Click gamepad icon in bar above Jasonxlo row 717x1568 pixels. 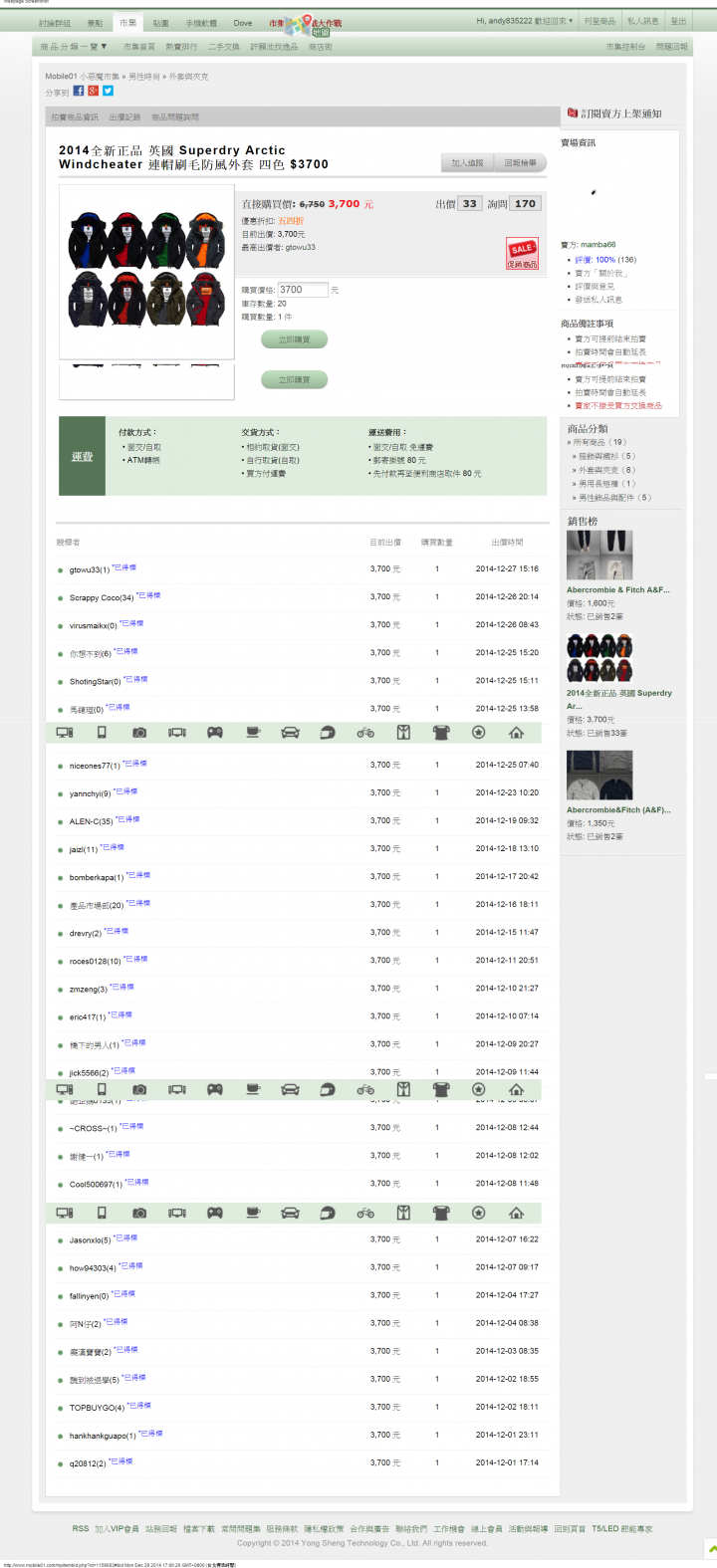[215, 1213]
